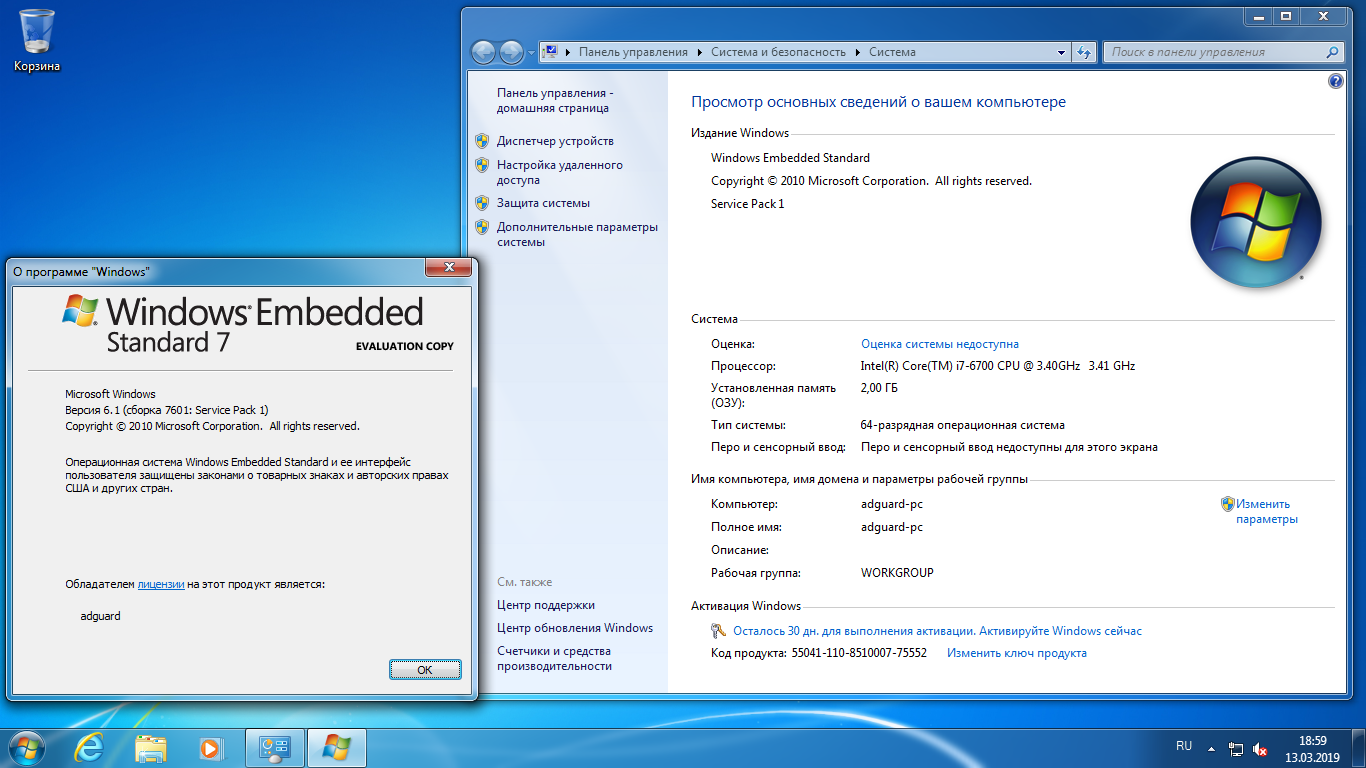
Task: Click 2,00 ГБ installed memory value
Action: [x=879, y=388]
